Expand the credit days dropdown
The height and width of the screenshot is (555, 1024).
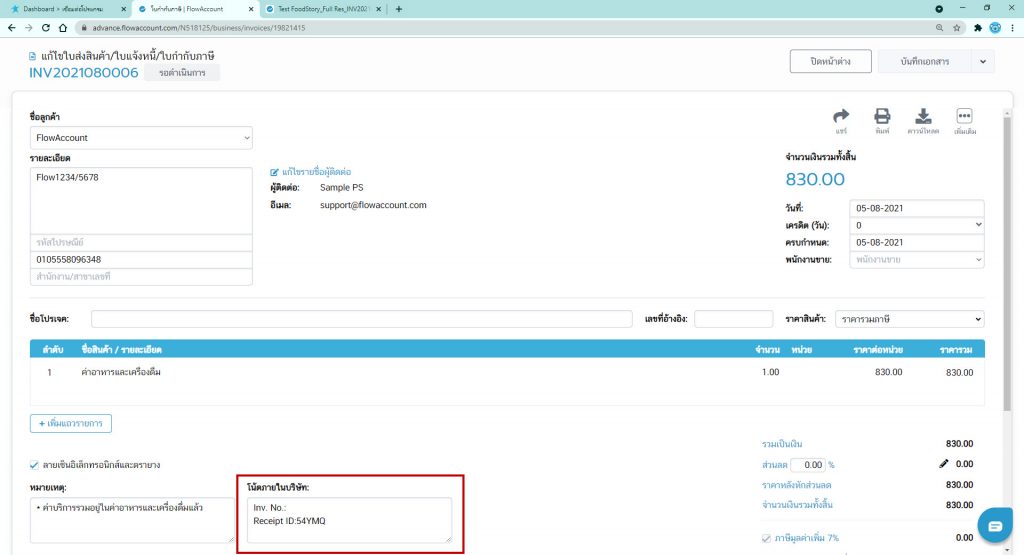(916, 225)
